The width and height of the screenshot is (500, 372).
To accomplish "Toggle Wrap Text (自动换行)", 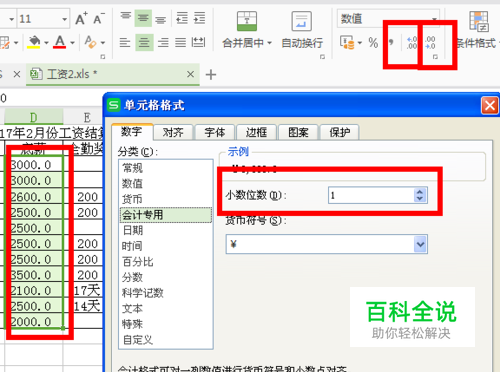I will (x=302, y=29).
